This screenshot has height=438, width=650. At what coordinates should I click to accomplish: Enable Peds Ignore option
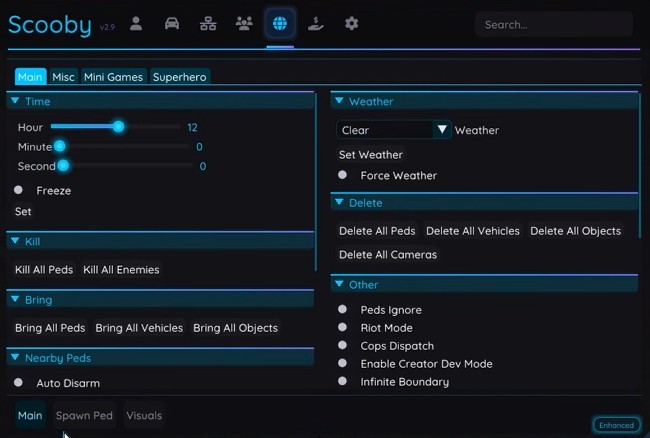[342, 309]
